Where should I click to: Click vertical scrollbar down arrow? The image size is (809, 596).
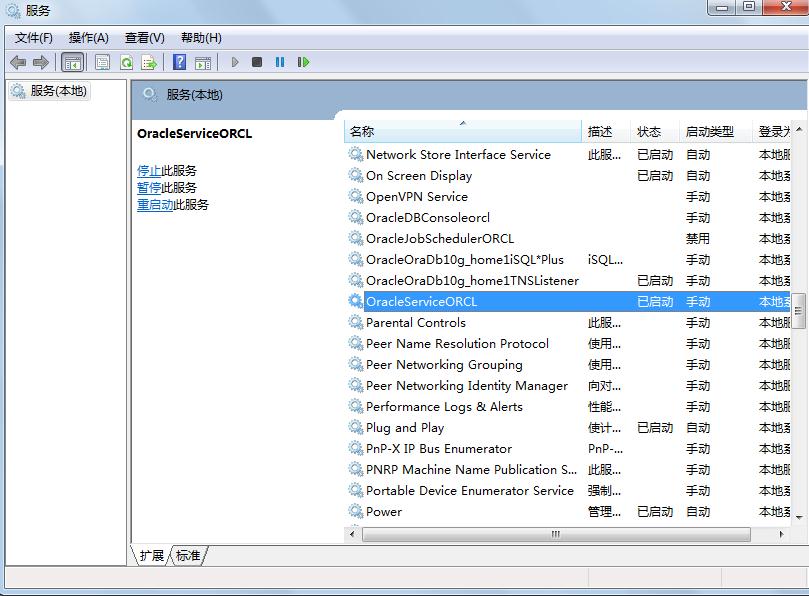[x=799, y=517]
